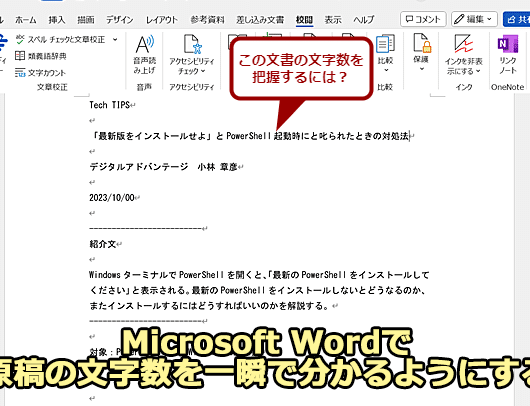This screenshot has width=530, height=406.
Task: Click the PowerShell headline text in the document
Action: pos(249,136)
